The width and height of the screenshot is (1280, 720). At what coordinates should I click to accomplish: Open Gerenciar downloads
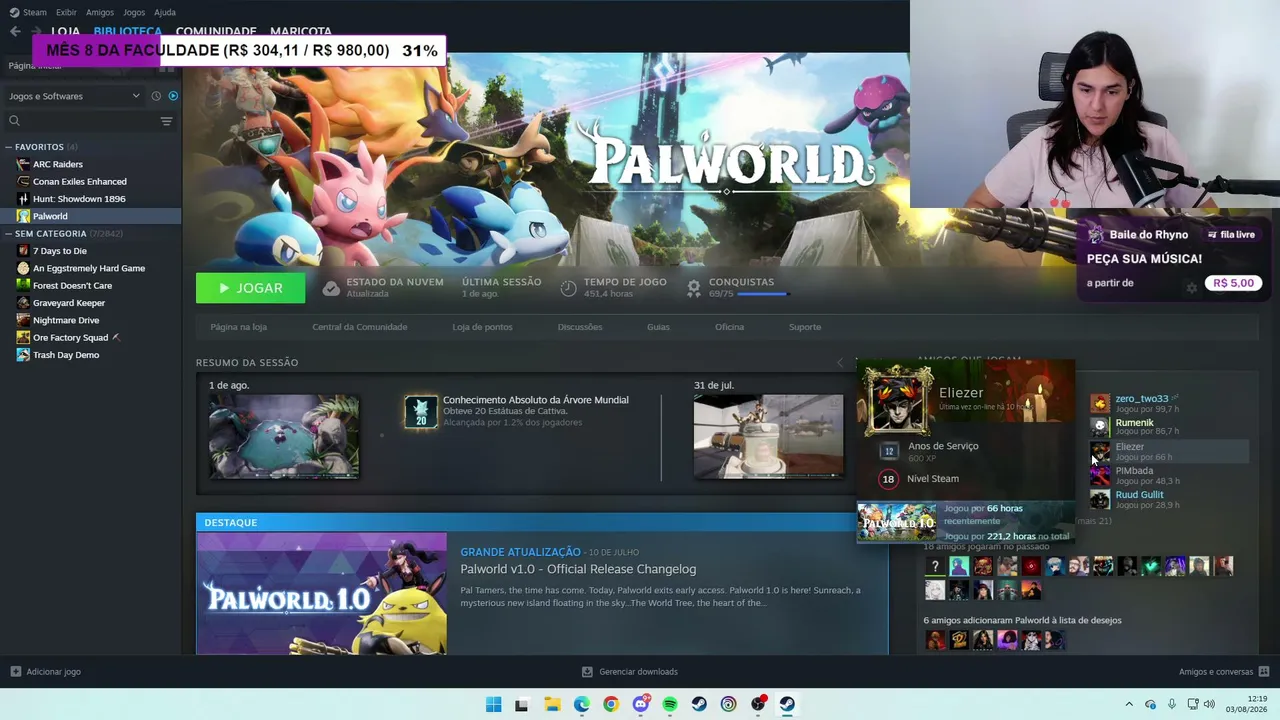tap(630, 672)
